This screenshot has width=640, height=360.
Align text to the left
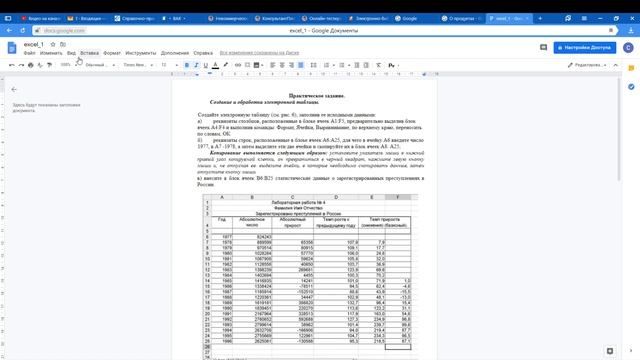pyautogui.click(x=273, y=65)
